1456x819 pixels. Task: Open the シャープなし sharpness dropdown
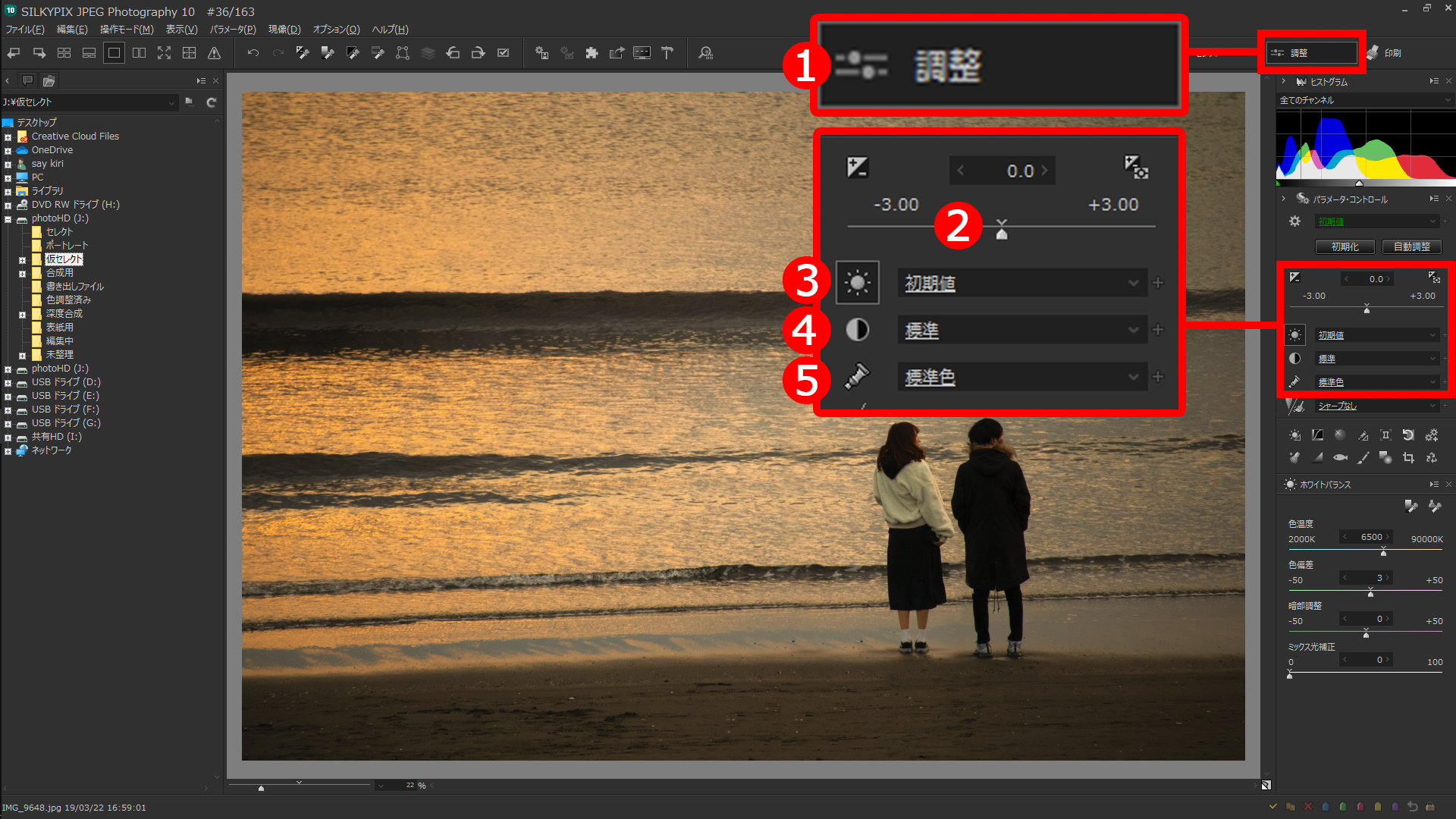tap(1377, 406)
